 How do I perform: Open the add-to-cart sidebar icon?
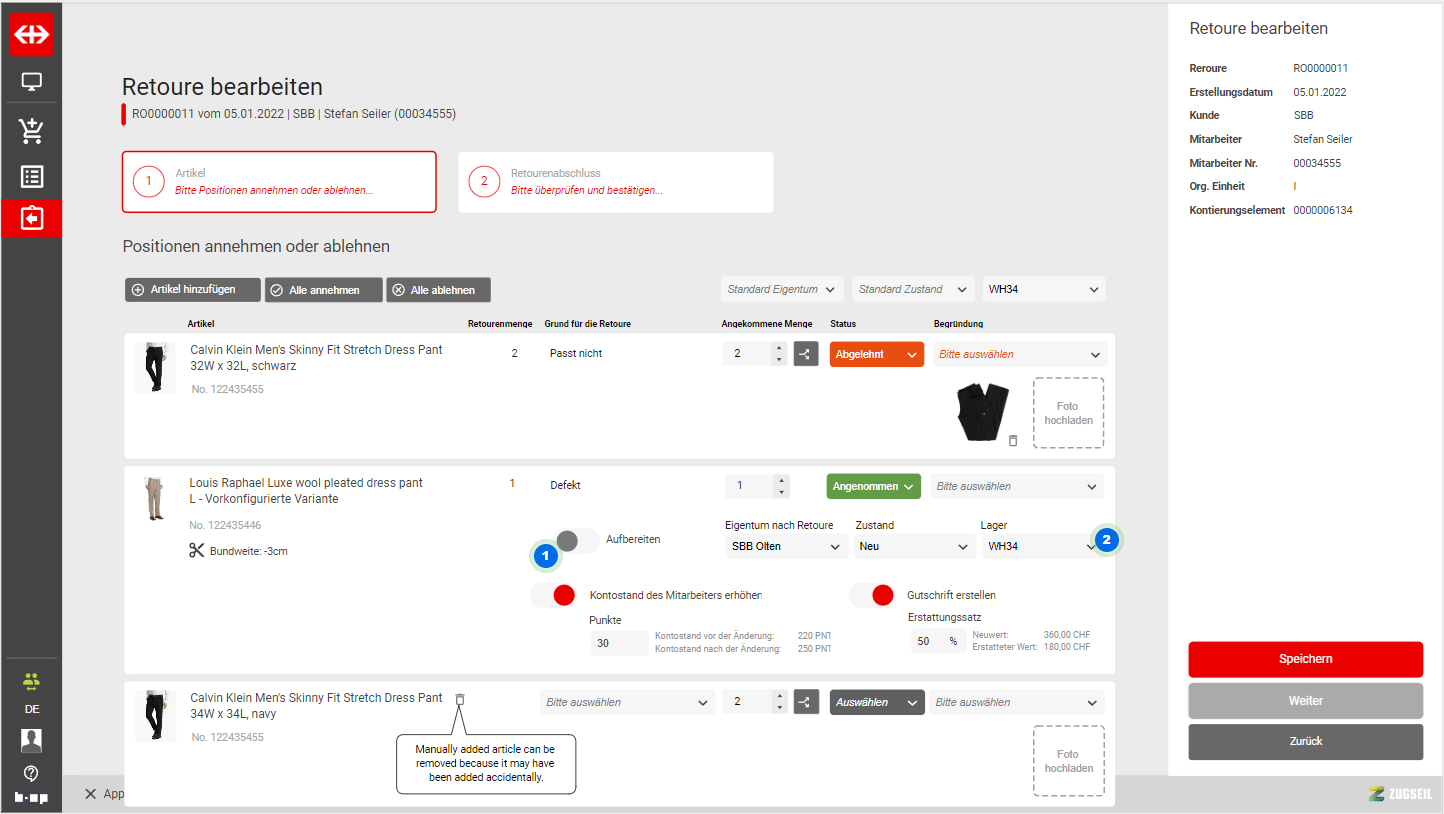pos(31,131)
